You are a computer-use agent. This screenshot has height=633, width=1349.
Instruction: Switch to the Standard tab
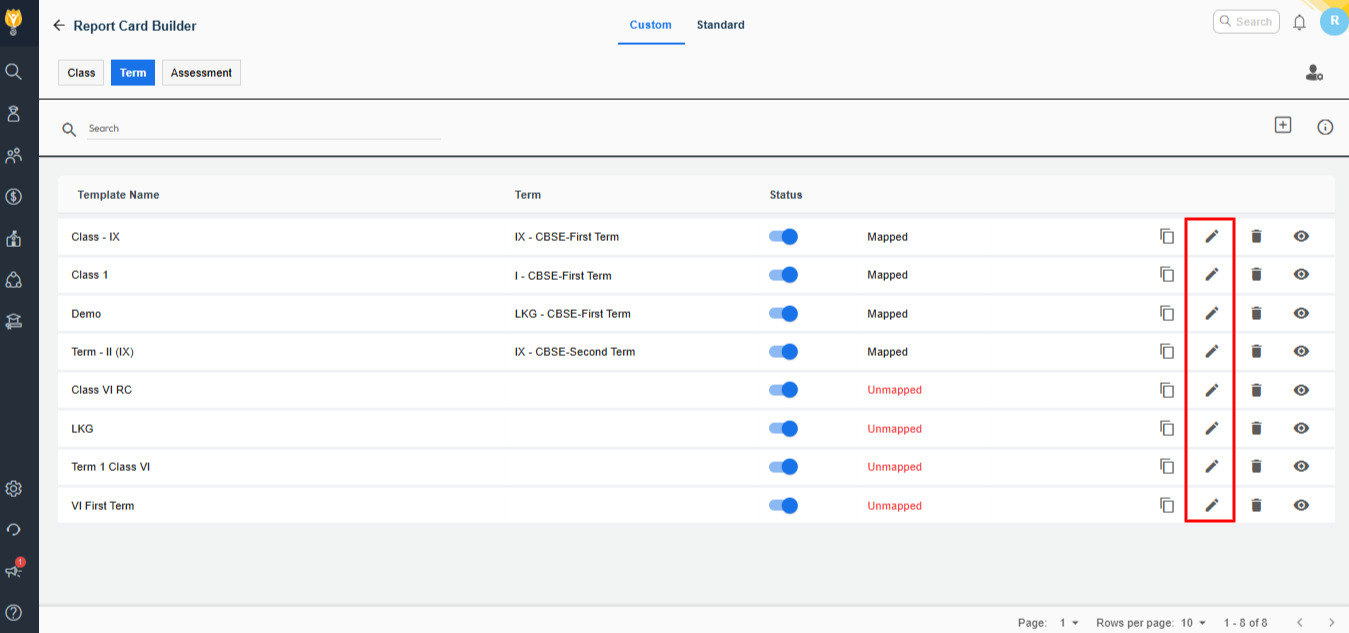click(720, 25)
